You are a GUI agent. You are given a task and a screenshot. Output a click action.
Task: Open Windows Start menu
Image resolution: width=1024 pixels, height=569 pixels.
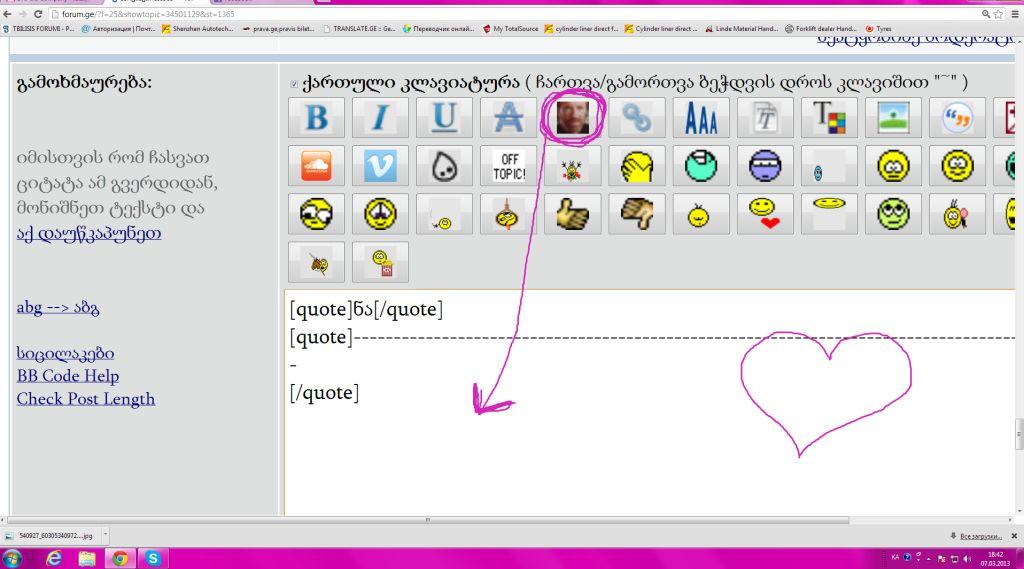[x=12, y=559]
